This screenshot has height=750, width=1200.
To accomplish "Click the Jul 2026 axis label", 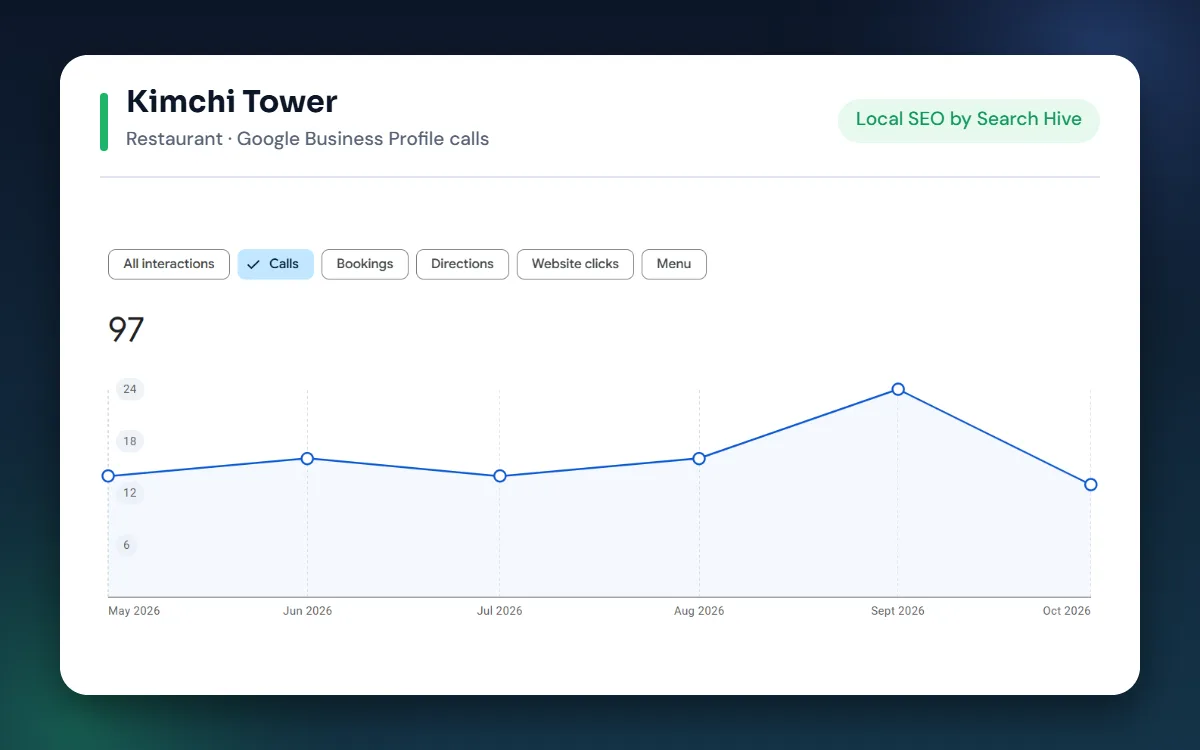I will (x=500, y=611).
